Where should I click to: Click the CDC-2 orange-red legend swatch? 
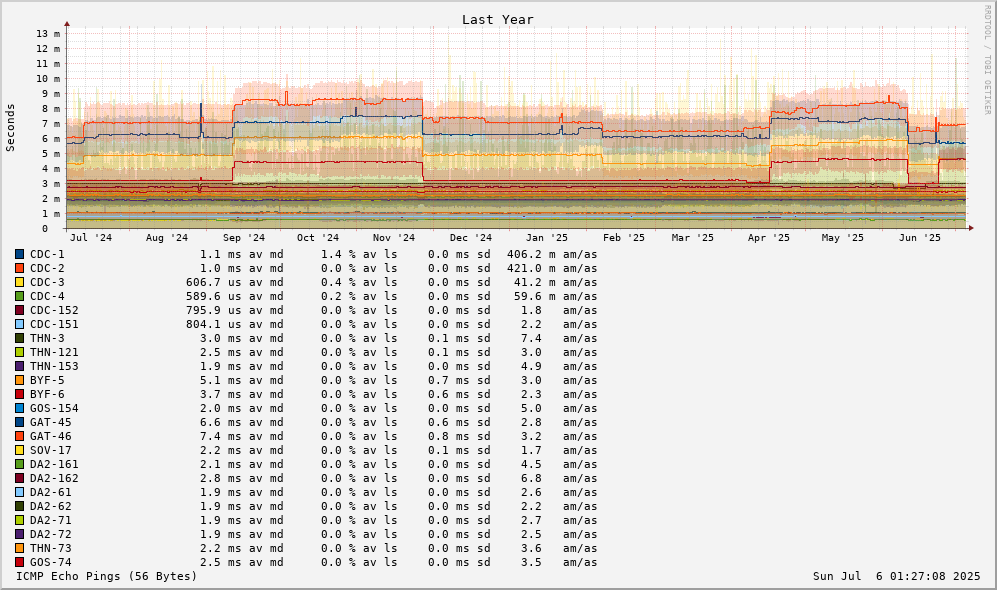[20, 268]
